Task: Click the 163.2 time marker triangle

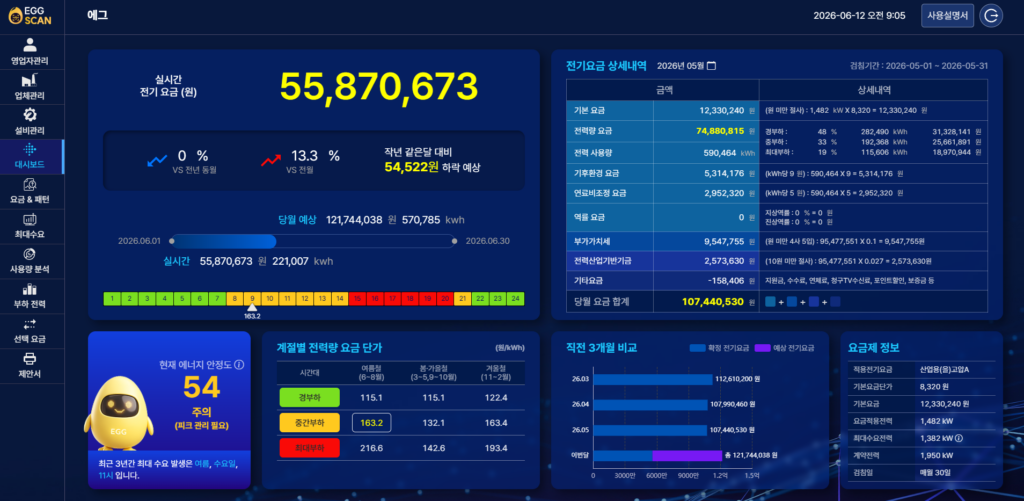Action: point(253,308)
